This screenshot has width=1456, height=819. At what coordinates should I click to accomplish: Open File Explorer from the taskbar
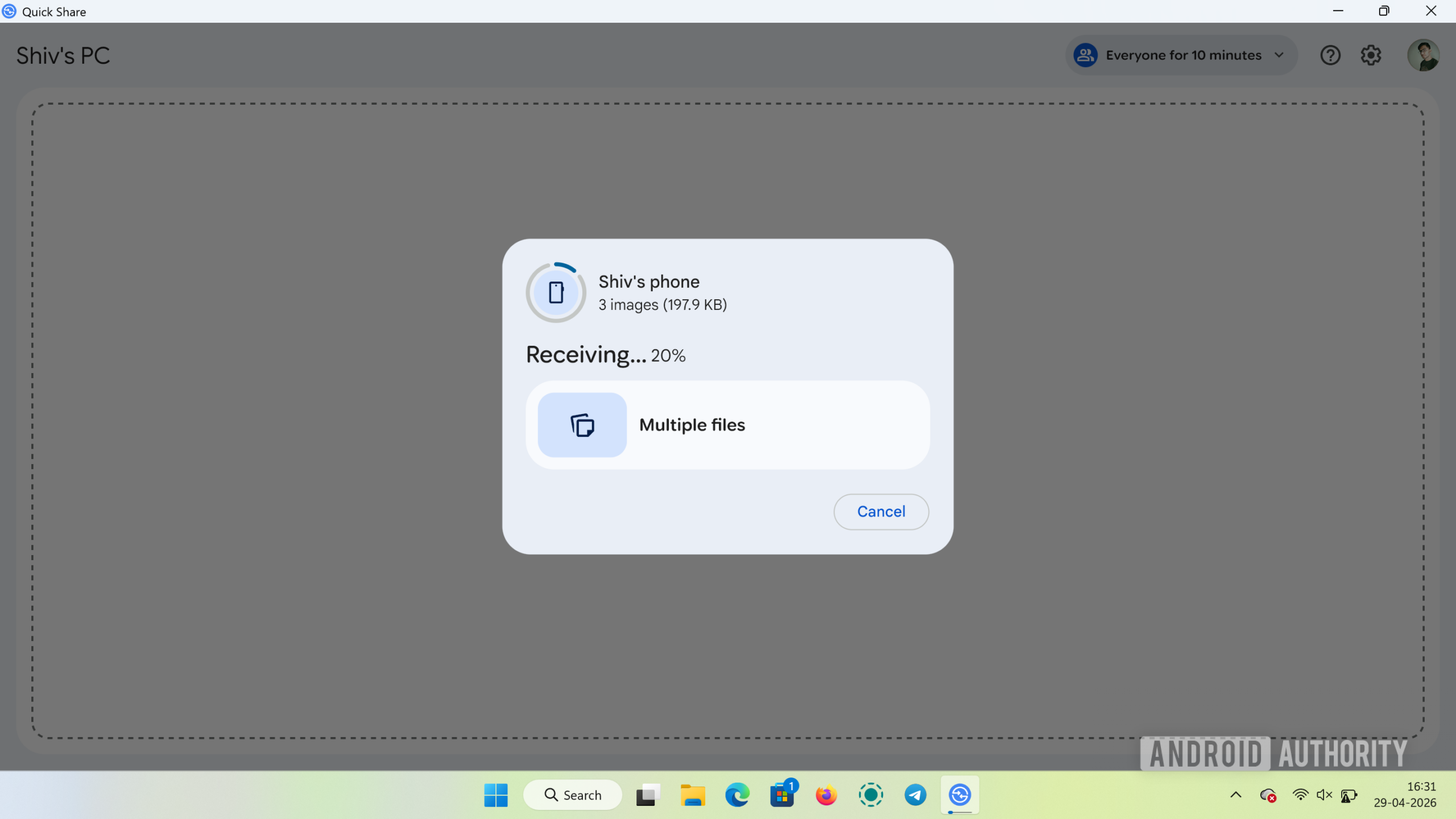pyautogui.click(x=693, y=795)
